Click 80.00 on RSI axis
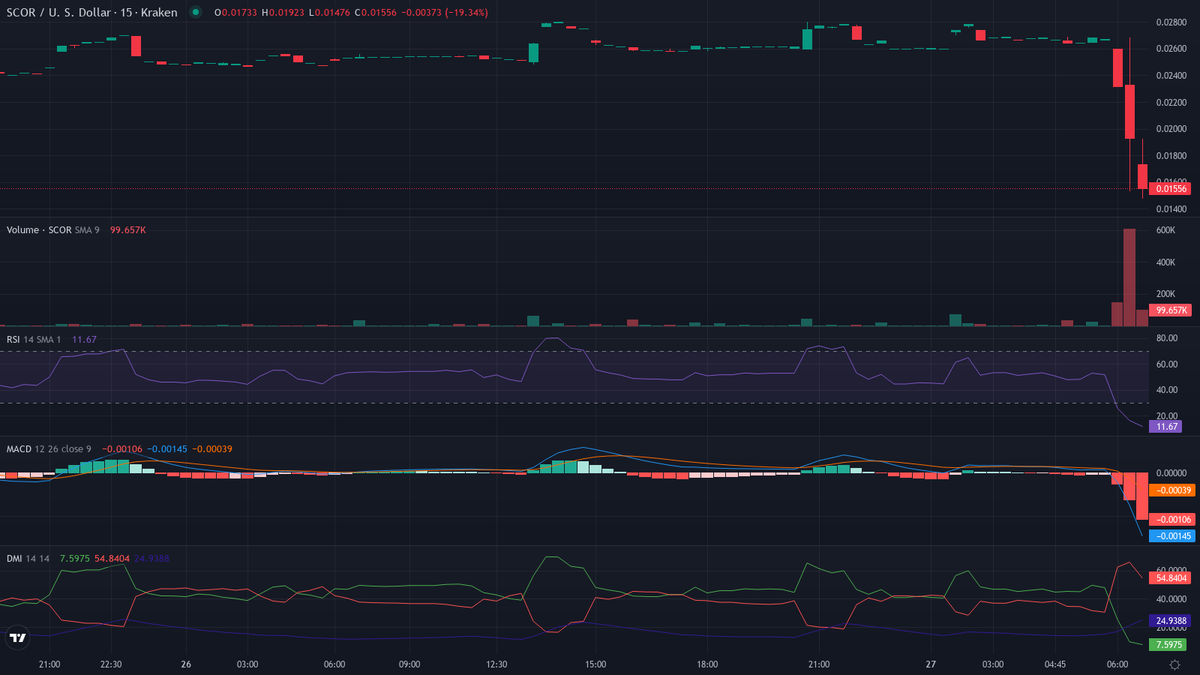The image size is (1200, 675). 1166,339
